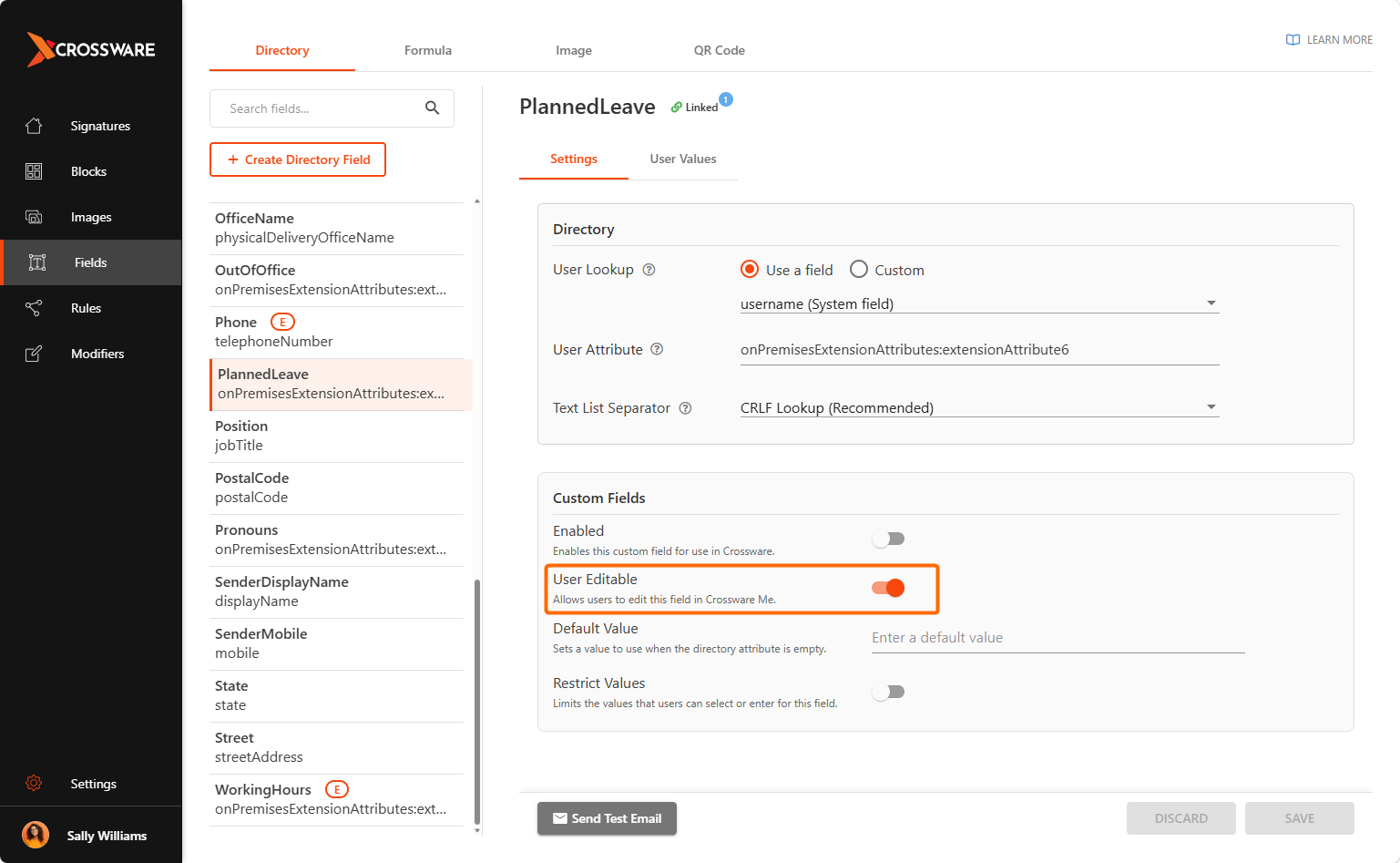Click Create Directory Field button

pyautogui.click(x=298, y=159)
